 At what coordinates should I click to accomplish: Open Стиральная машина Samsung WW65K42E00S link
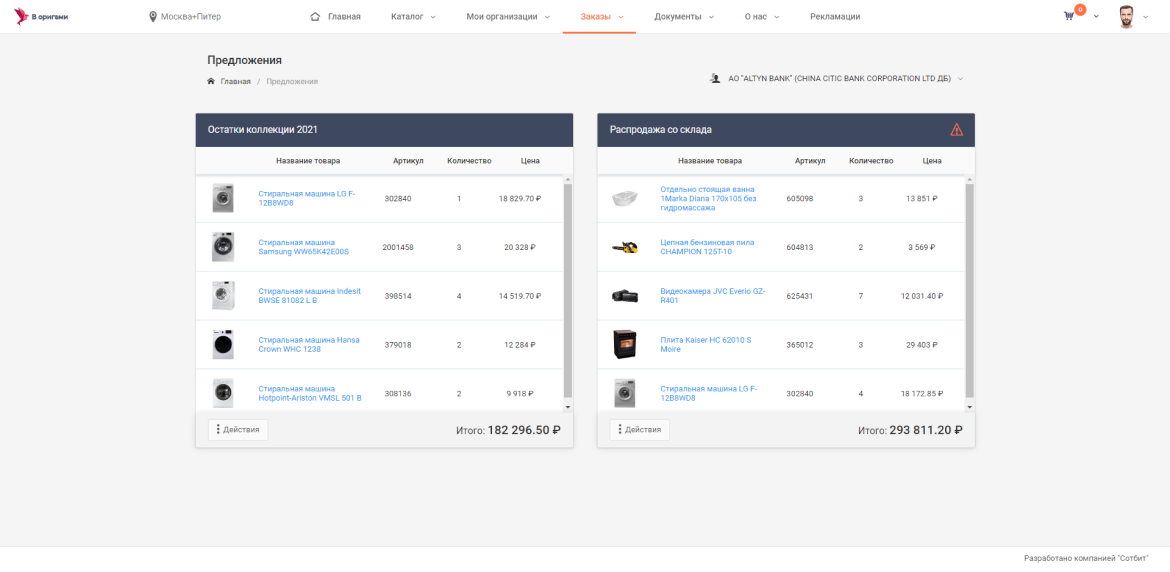[x=304, y=247]
